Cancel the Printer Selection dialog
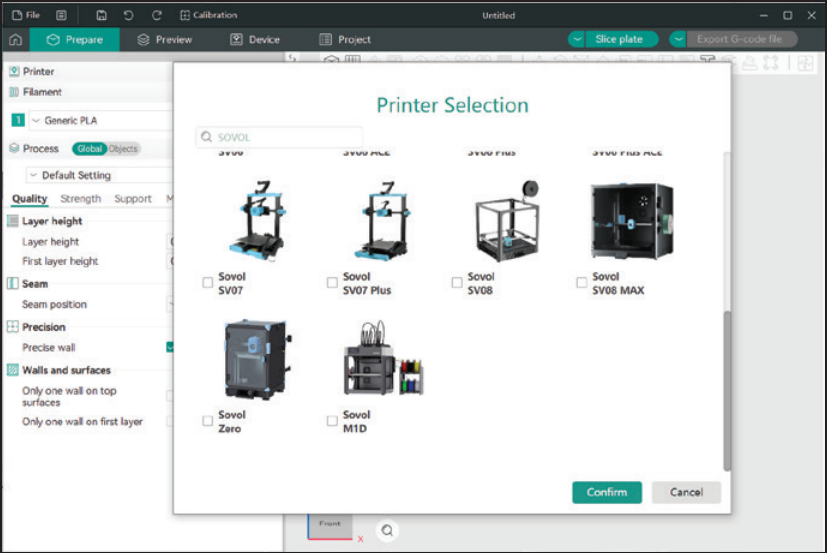 686,492
